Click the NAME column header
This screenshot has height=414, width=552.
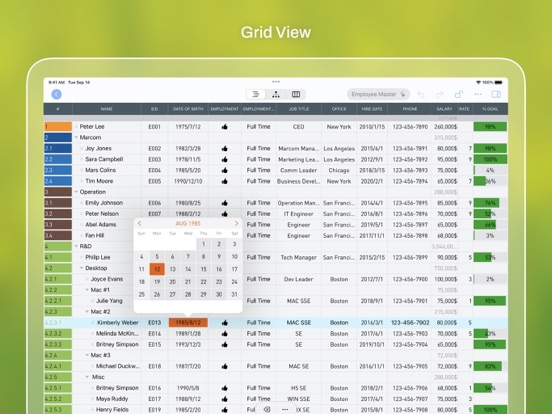tap(107, 109)
